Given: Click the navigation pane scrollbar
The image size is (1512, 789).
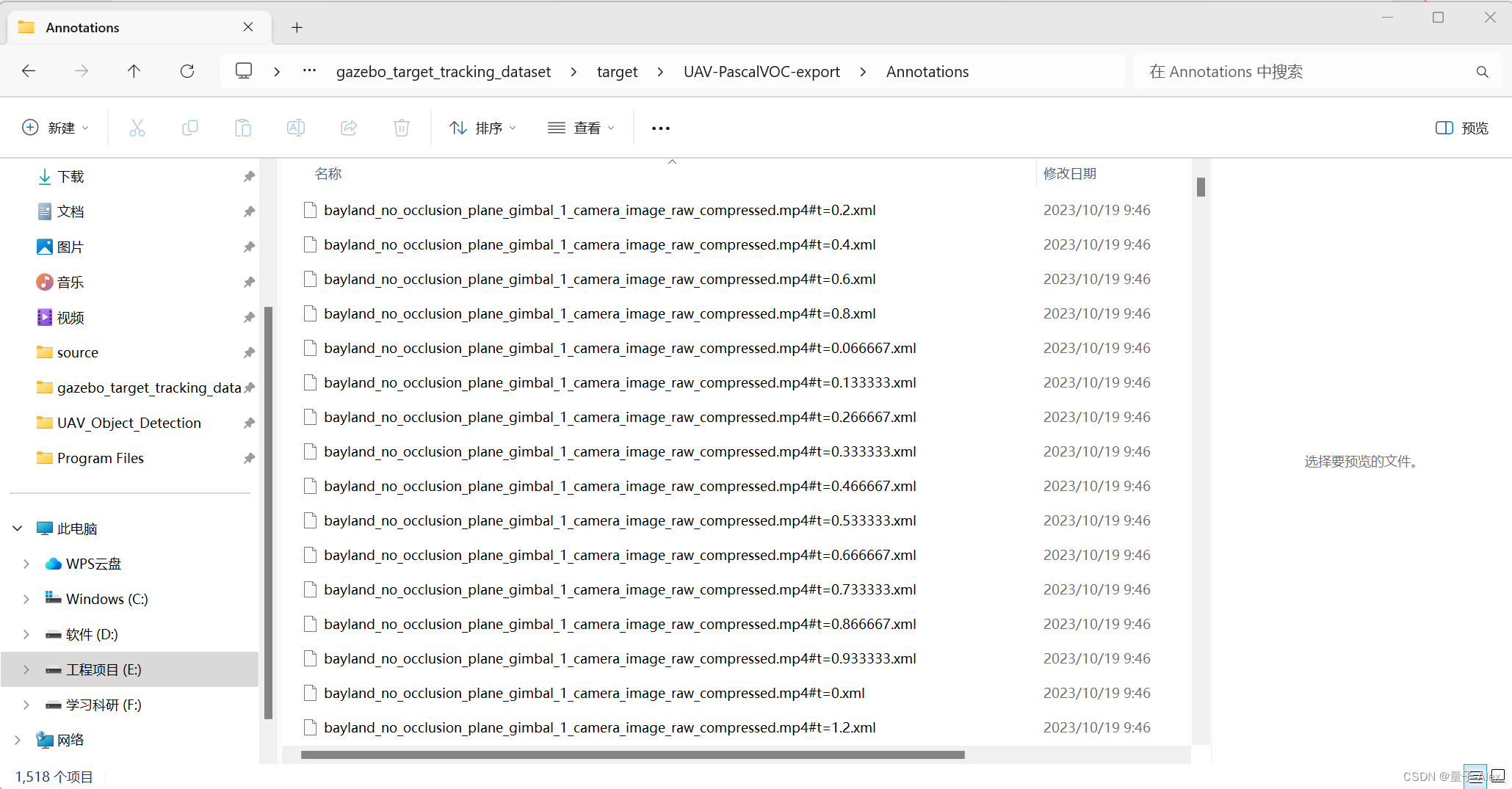Looking at the screenshot, I should click(x=268, y=512).
